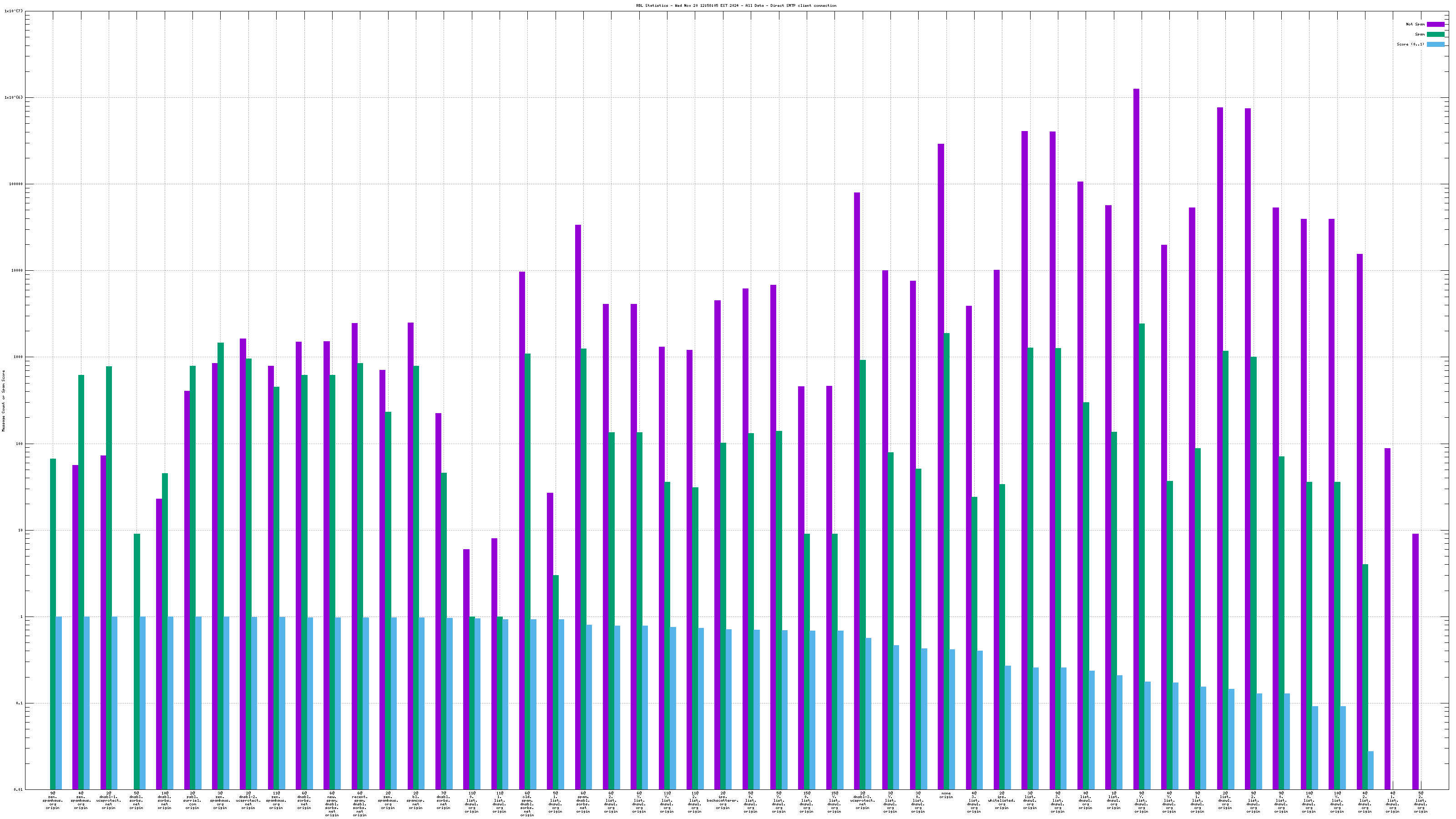Click the 'Score (0..1)' legend label text
Screen dimensions: 1456x819
point(1410,44)
